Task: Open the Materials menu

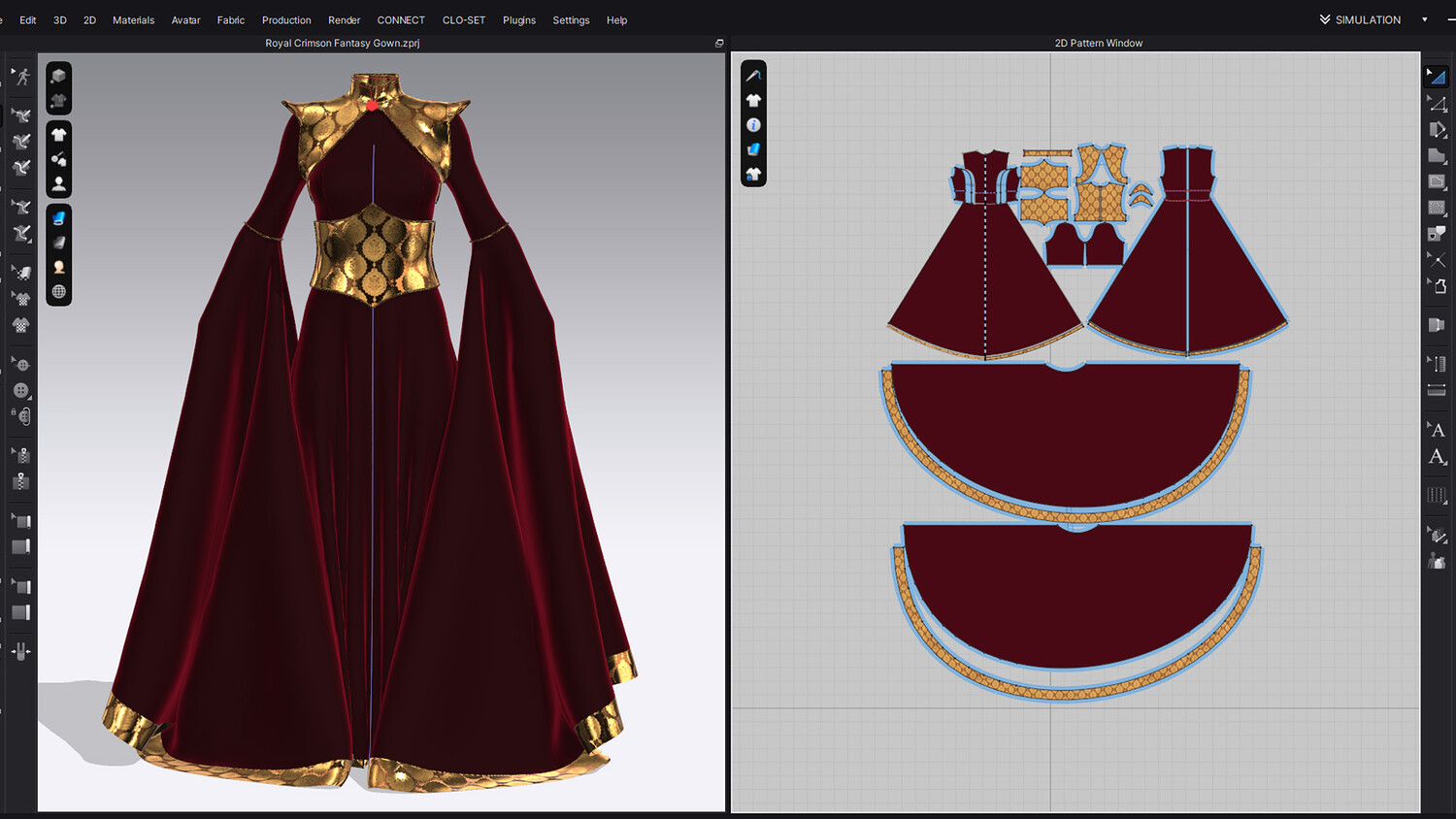Action: pyautogui.click(x=133, y=19)
